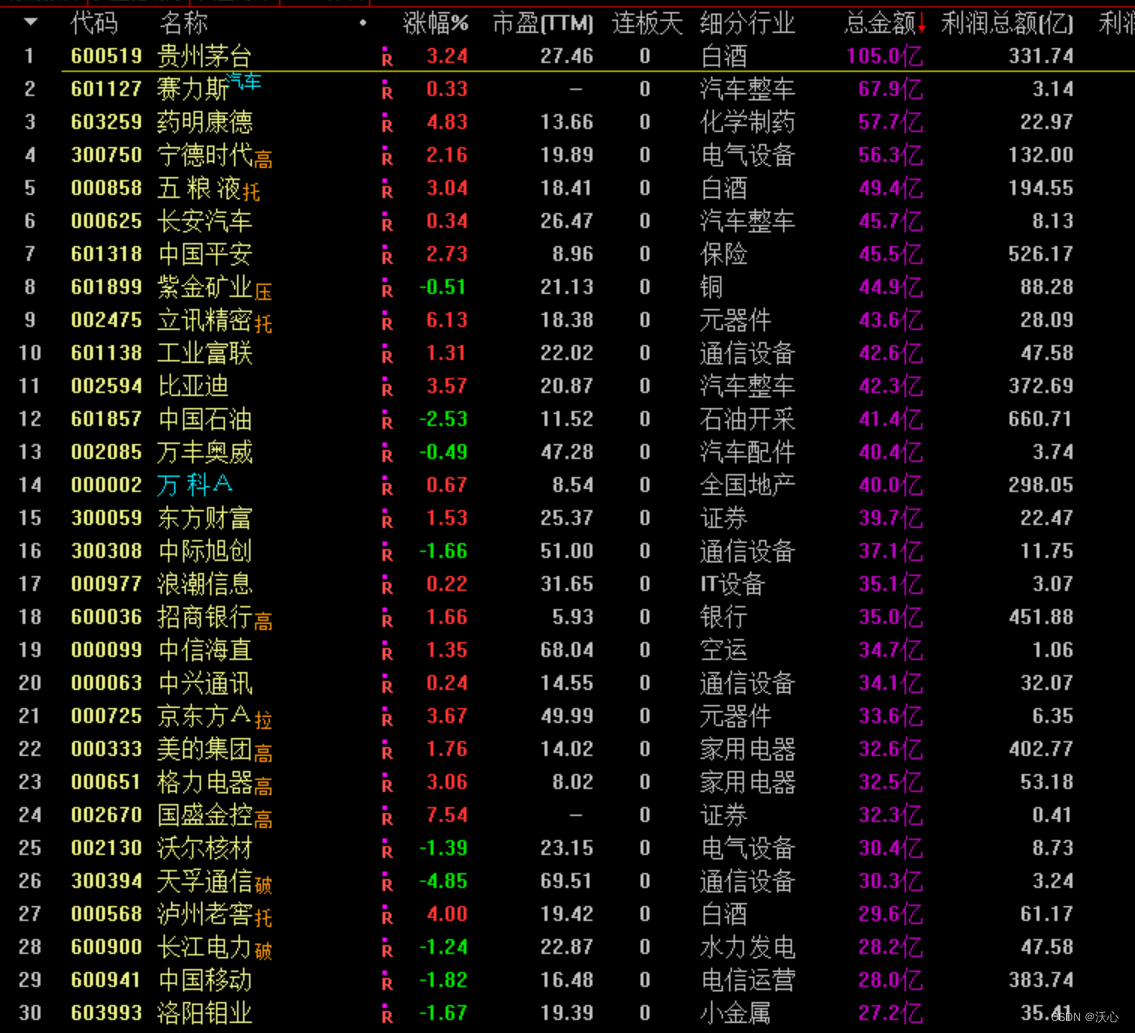This screenshot has width=1135, height=1033.
Task: Select the stock 中国石油
Action: 205,419
